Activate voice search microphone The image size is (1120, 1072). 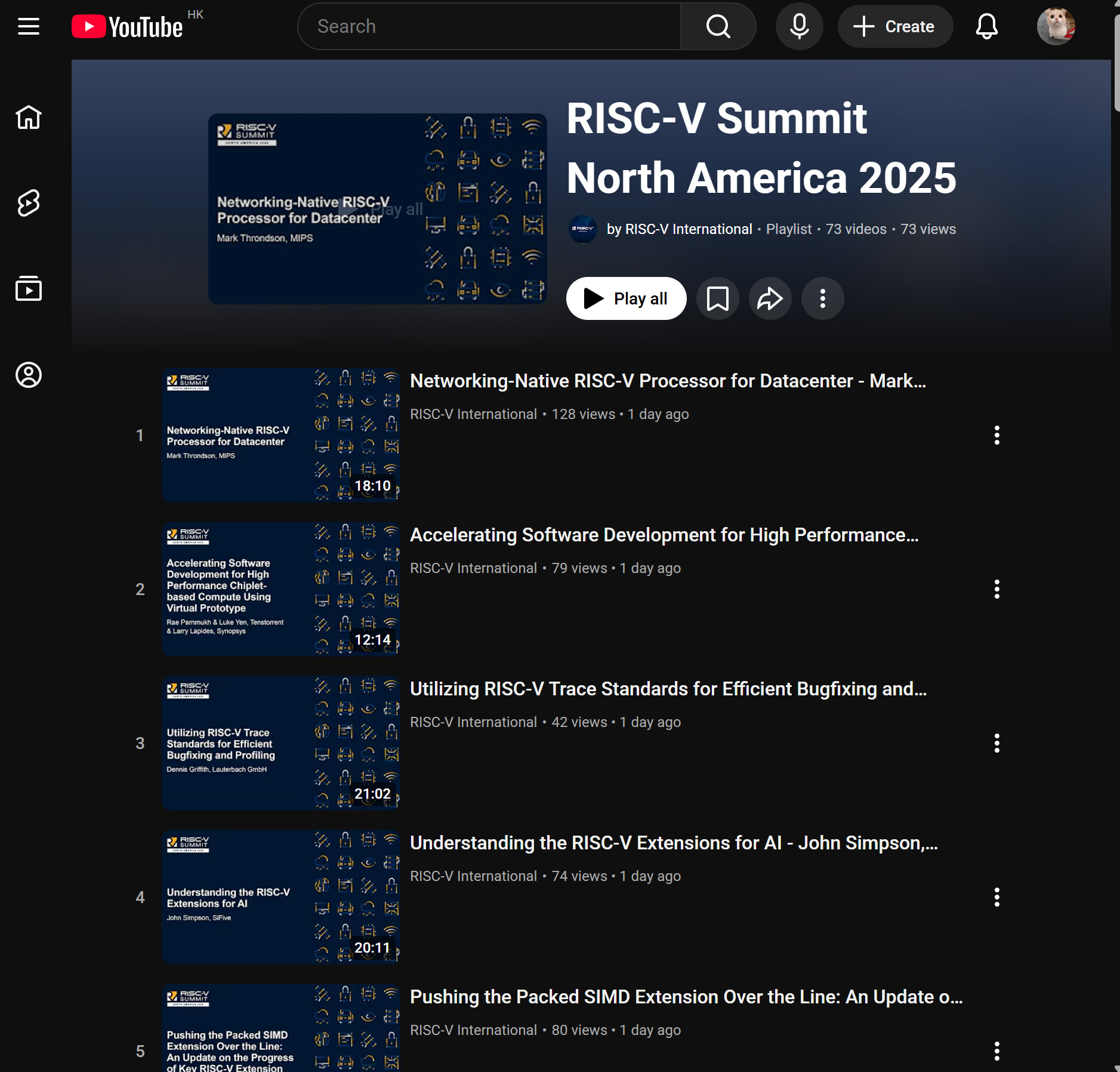[x=799, y=26]
